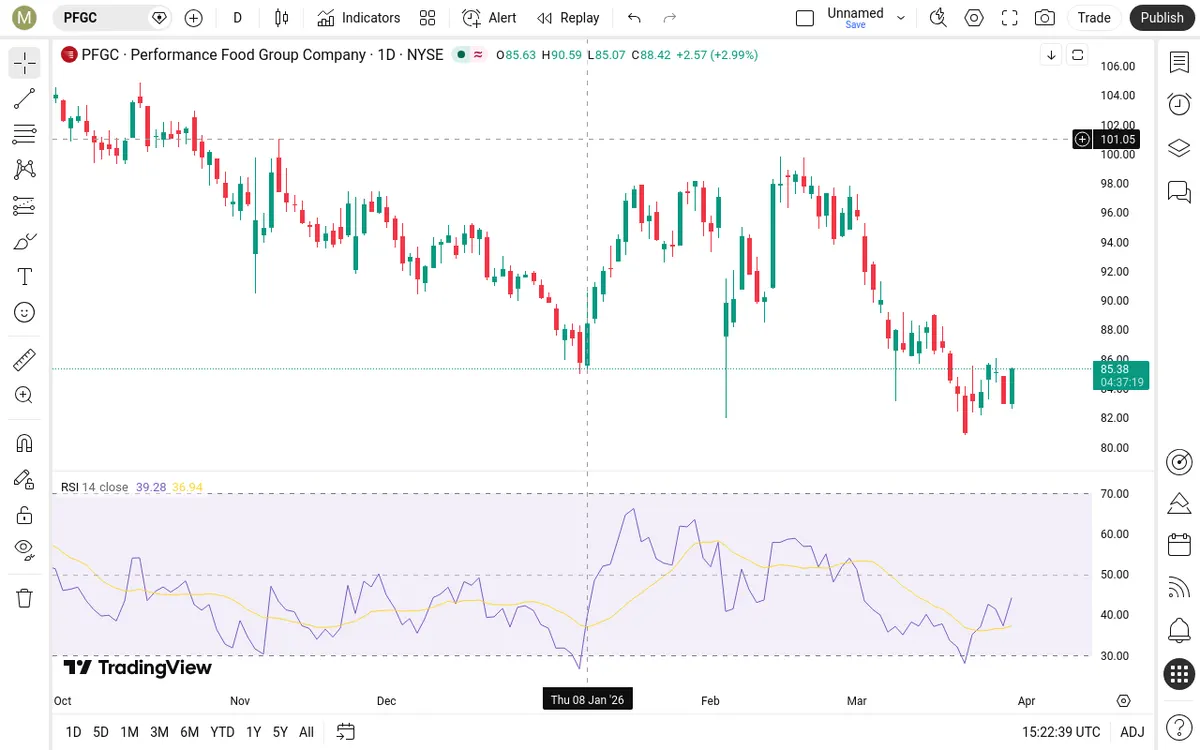This screenshot has height=750, width=1200.
Task: Open the quick search icon
Action: [x=938, y=17]
